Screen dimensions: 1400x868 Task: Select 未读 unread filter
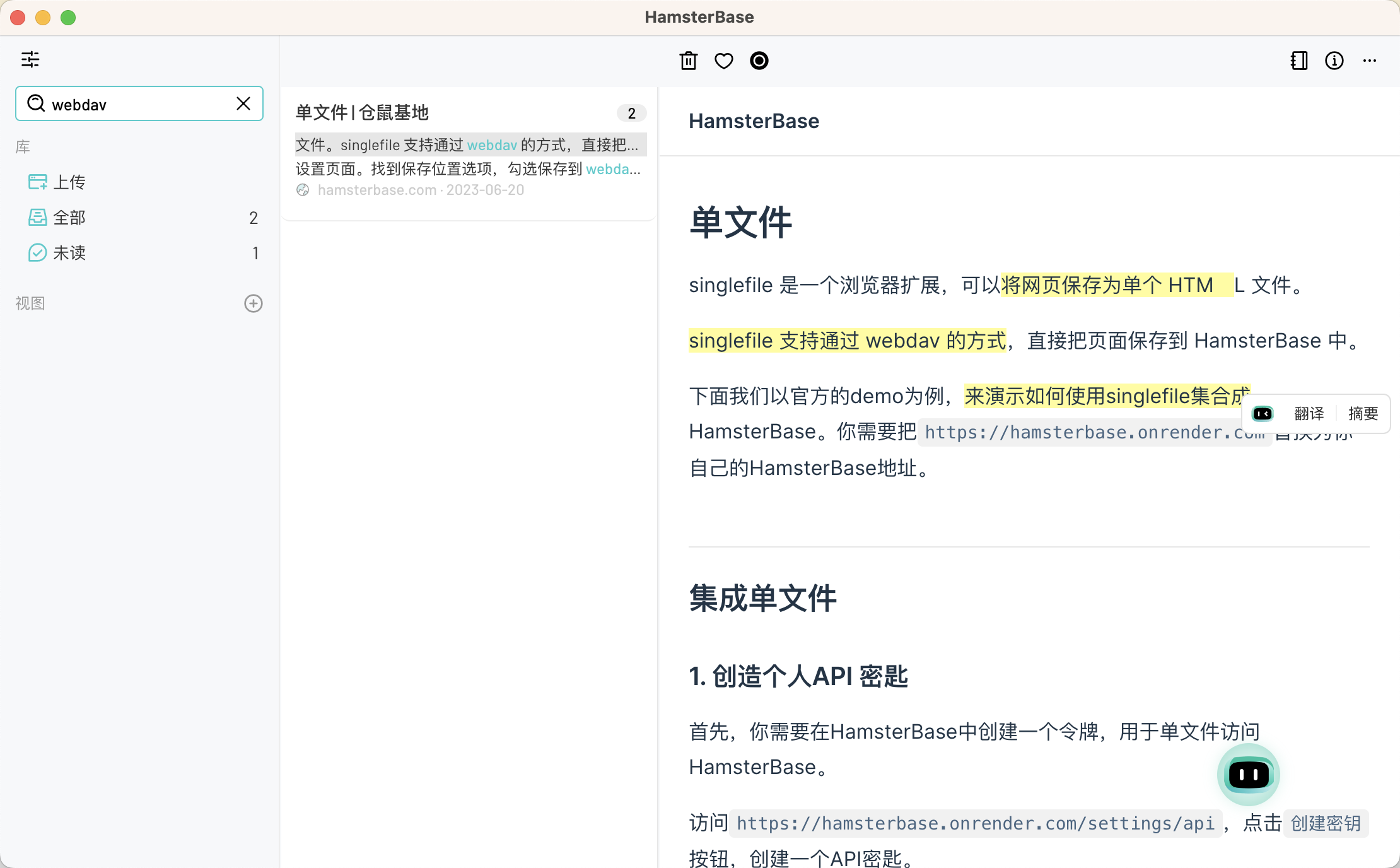pyautogui.click(x=69, y=253)
